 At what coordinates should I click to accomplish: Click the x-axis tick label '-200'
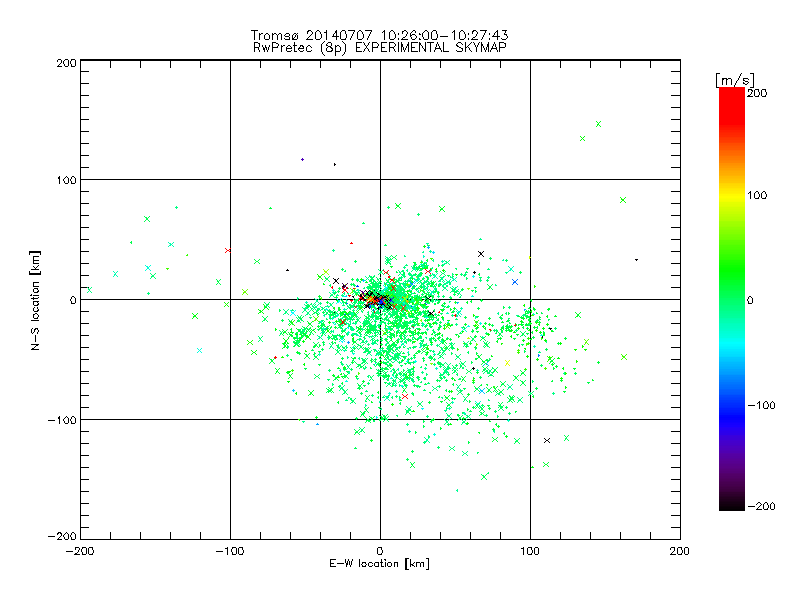point(80,551)
